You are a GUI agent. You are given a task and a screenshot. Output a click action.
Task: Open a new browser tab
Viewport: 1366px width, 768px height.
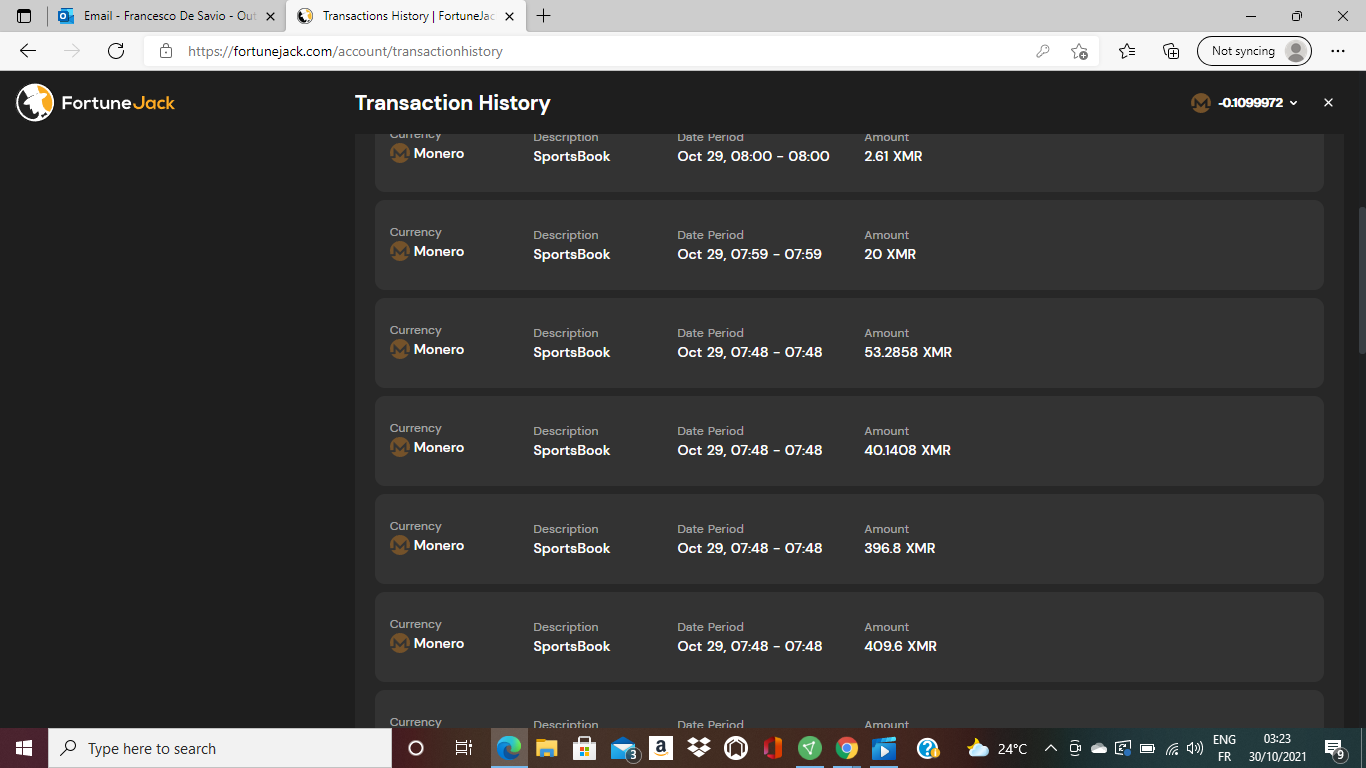544,16
